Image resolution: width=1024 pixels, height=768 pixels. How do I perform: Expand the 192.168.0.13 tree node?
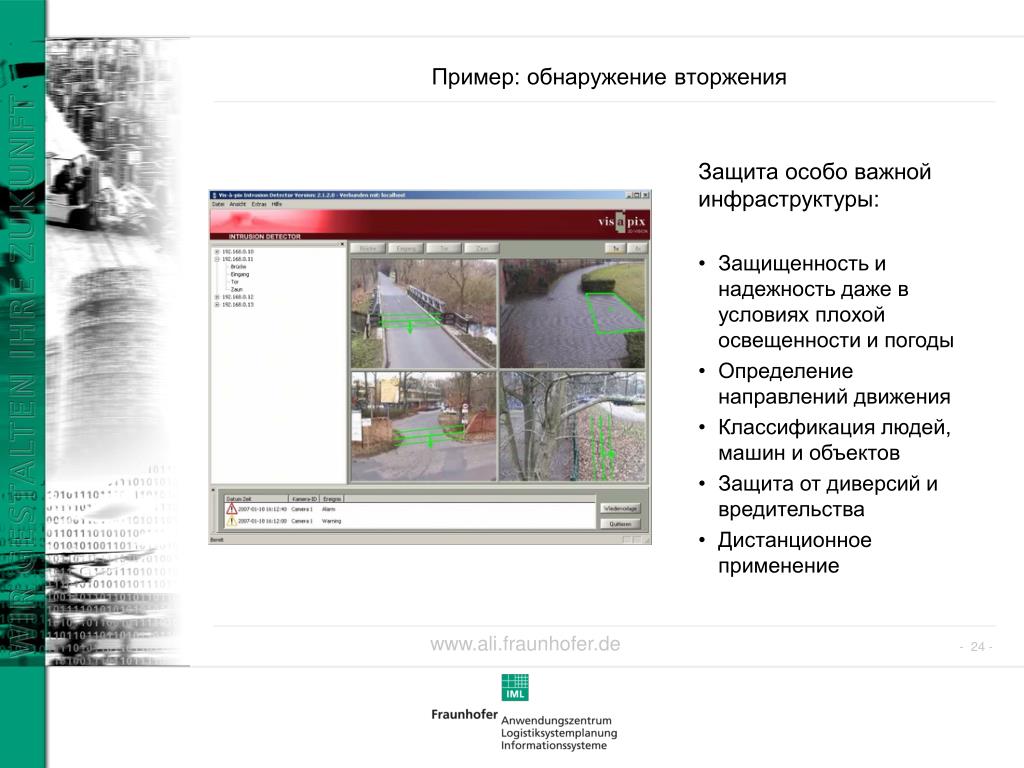click(x=217, y=305)
